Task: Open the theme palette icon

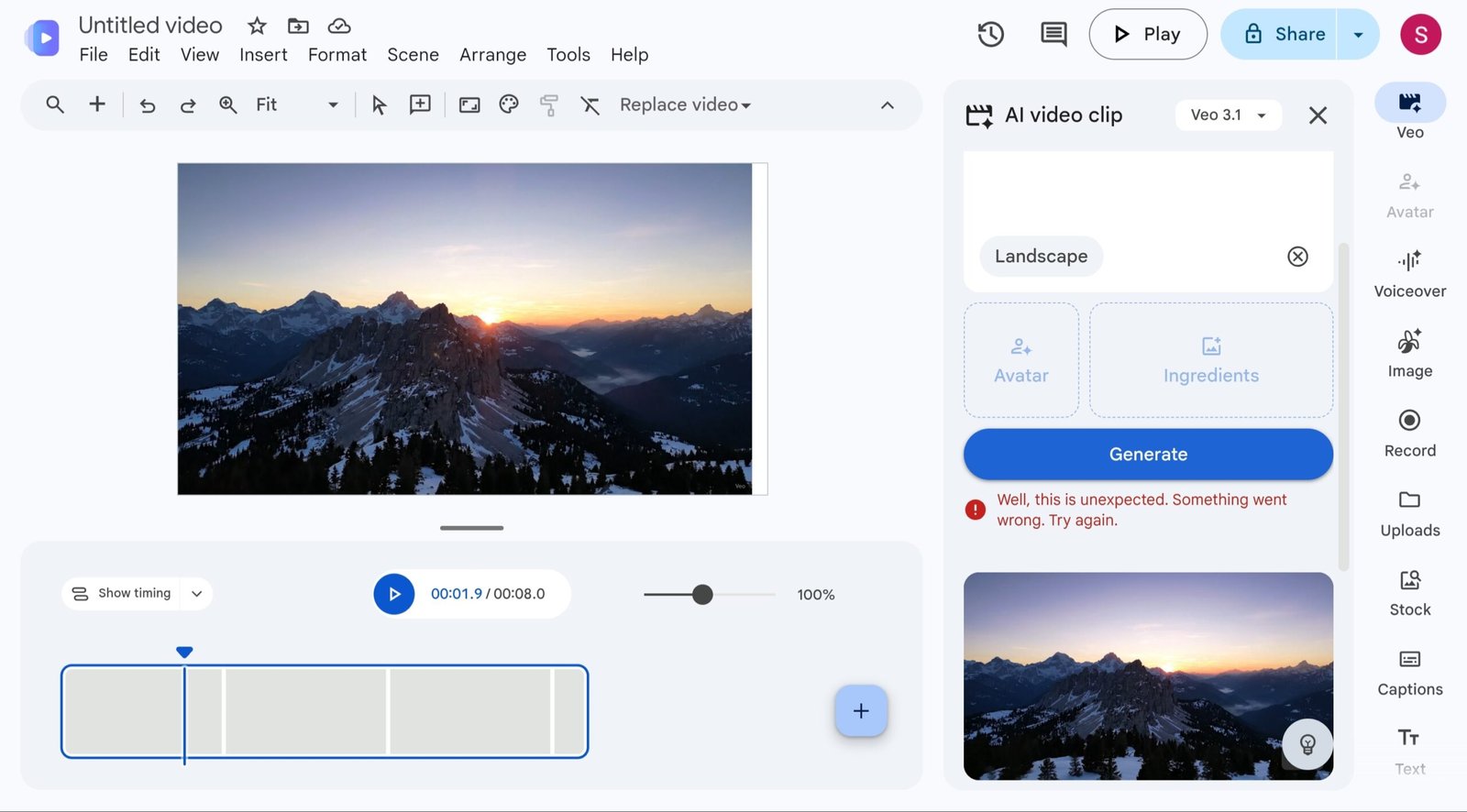Action: (x=509, y=104)
